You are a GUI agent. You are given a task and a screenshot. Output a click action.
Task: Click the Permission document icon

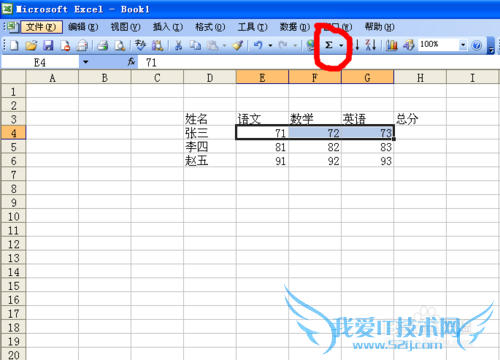pyautogui.click(x=65, y=45)
